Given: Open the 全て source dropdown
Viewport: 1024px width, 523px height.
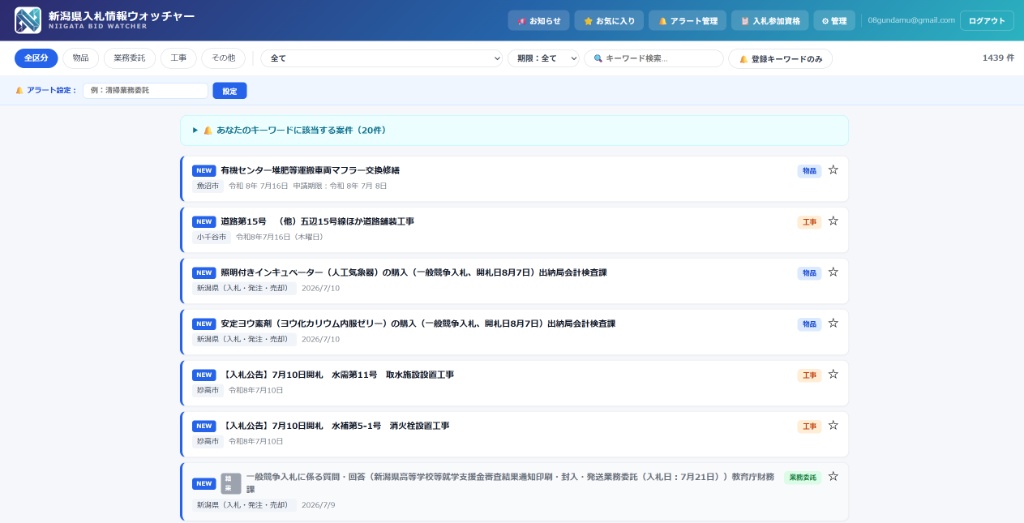Looking at the screenshot, I should pyautogui.click(x=381, y=58).
